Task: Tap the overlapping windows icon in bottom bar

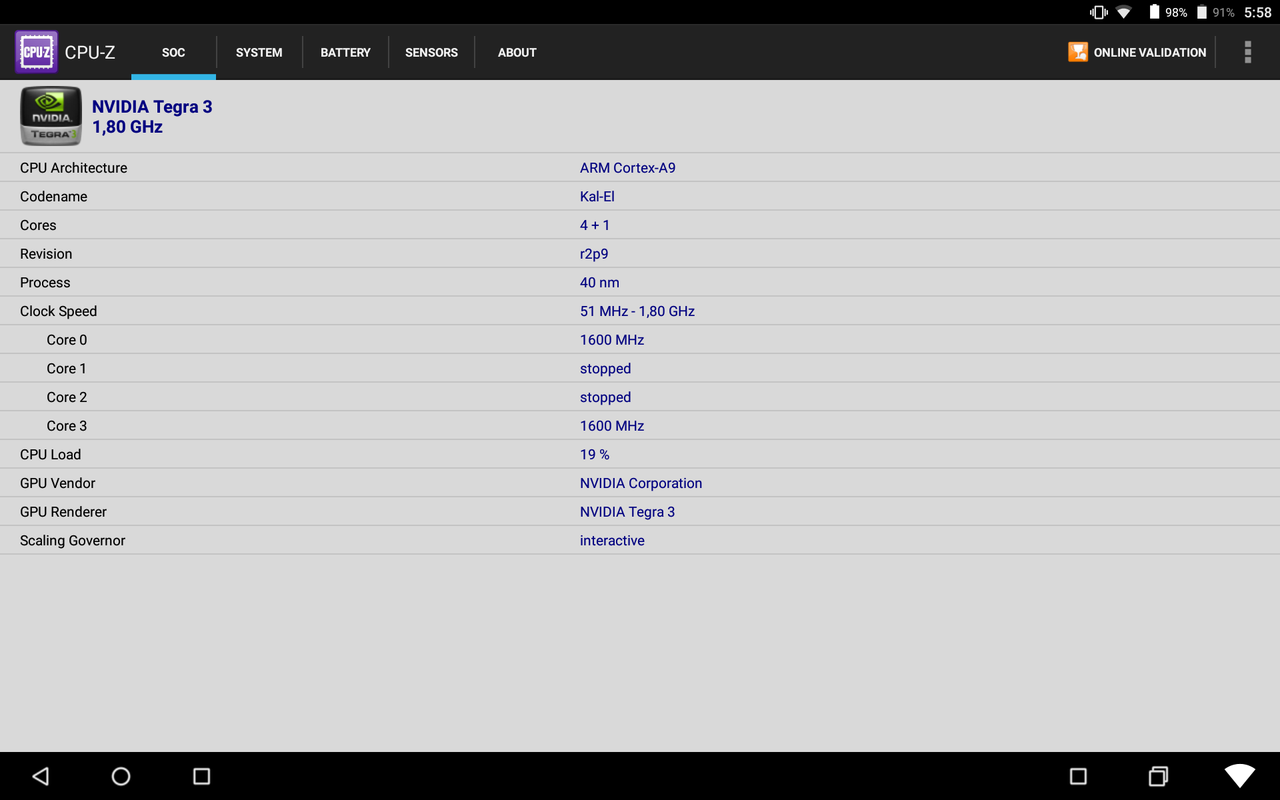Action: click(x=1158, y=776)
